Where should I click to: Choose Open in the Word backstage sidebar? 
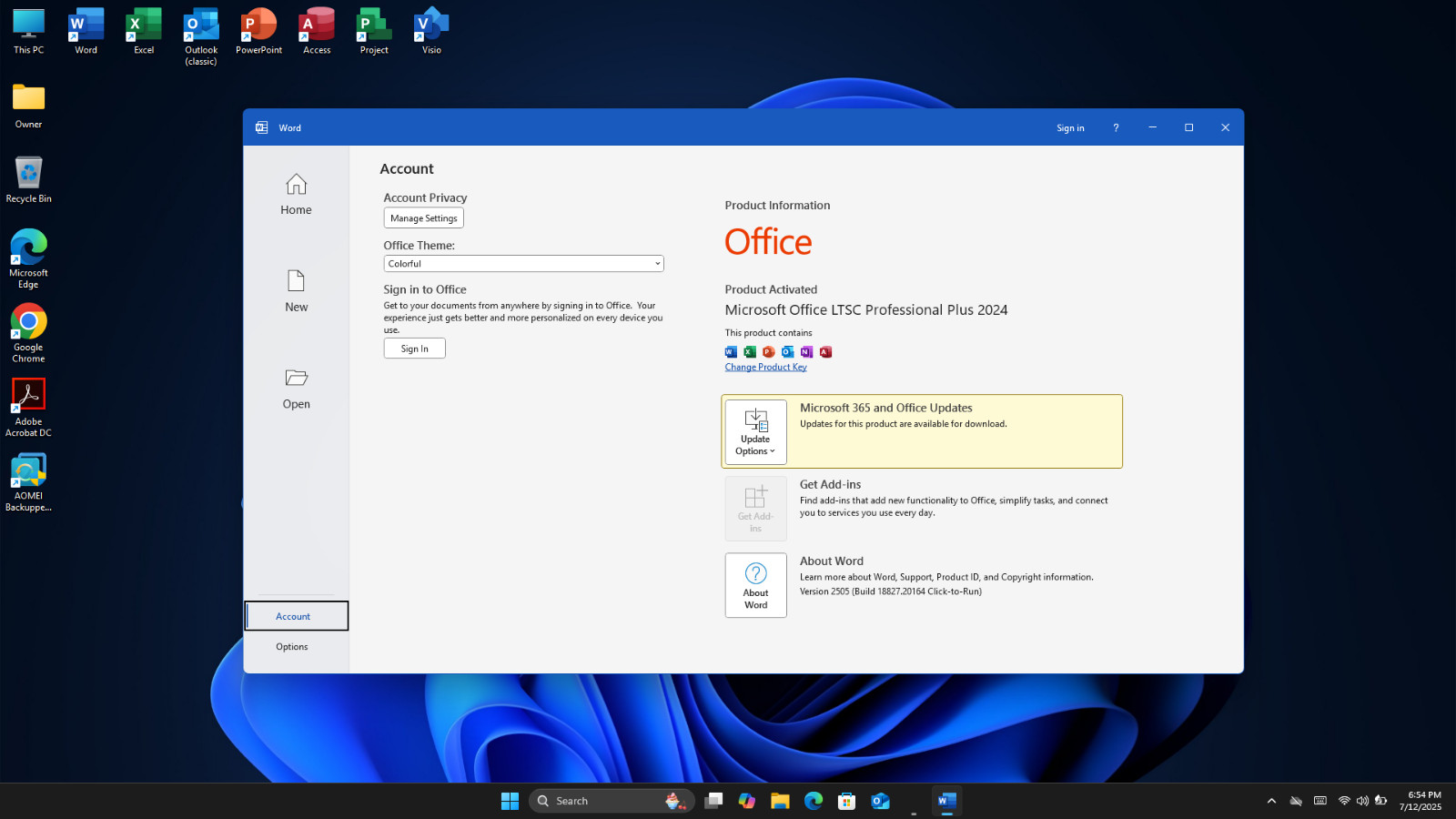[296, 389]
